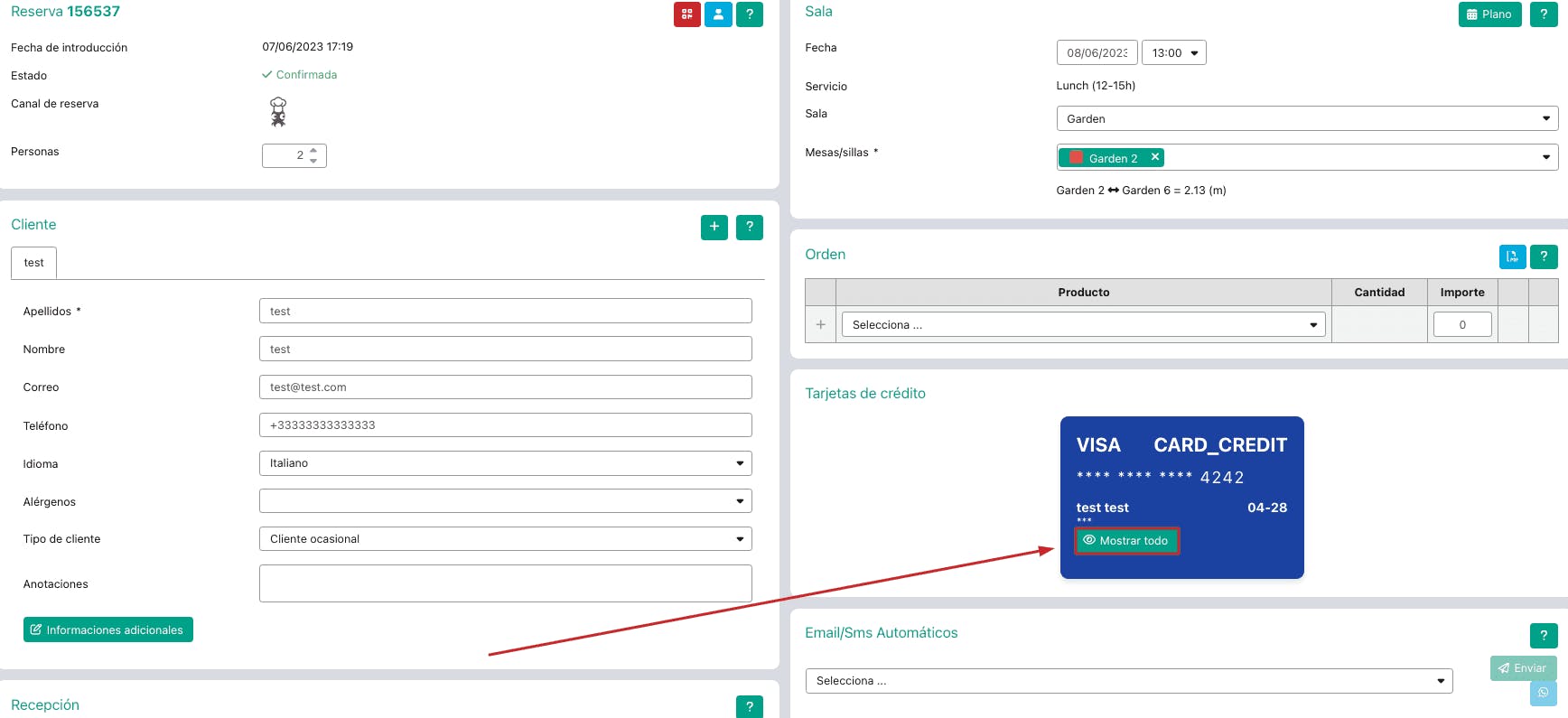Click the red grid icon in Reserva header
The image size is (1568, 718).
687,14
